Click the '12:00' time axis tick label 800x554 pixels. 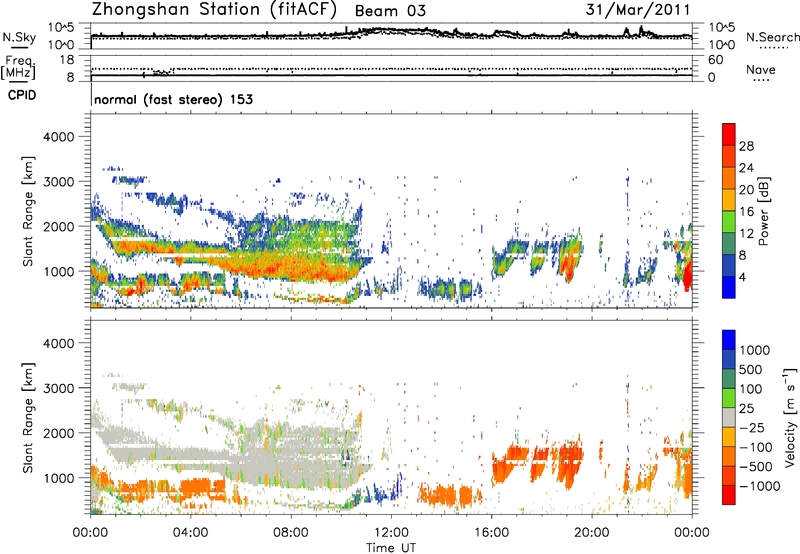point(391,533)
